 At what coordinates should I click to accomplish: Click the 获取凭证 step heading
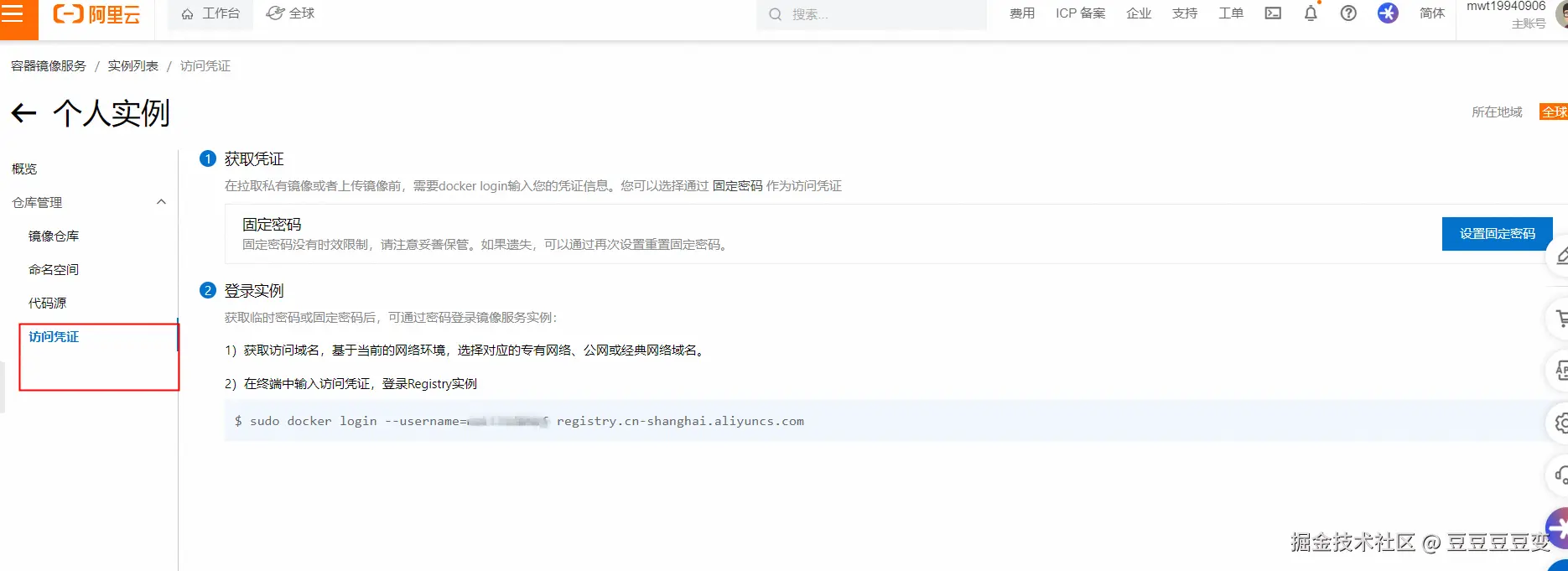pyautogui.click(x=254, y=159)
